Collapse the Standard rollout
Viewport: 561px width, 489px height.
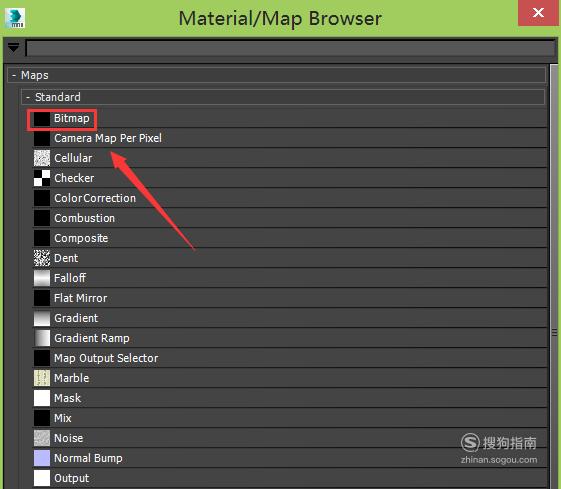click(28, 97)
